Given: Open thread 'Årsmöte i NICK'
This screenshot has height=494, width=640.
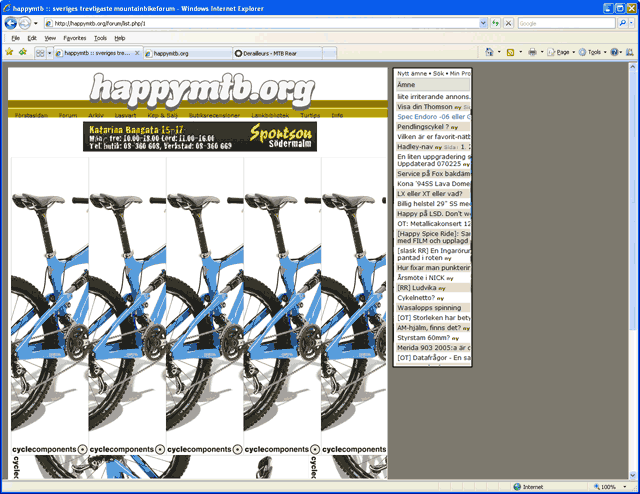Looking at the screenshot, I should tap(421, 278).
